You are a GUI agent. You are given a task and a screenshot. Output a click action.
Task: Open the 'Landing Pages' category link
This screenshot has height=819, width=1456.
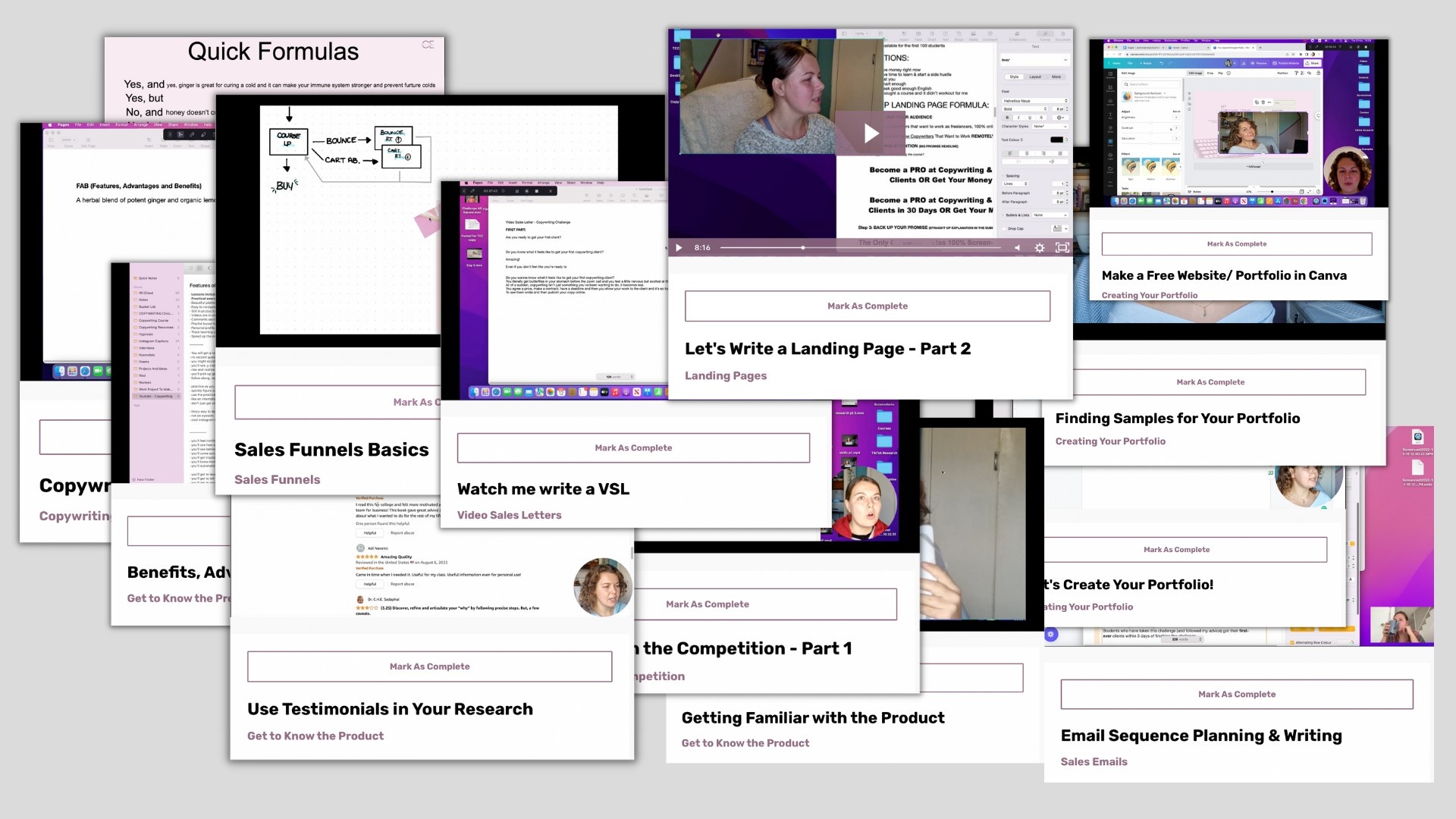(725, 376)
